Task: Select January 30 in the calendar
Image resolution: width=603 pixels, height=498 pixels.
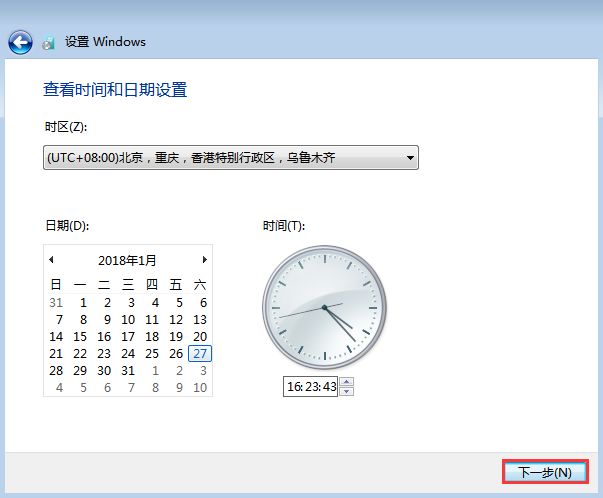Action: point(104,370)
